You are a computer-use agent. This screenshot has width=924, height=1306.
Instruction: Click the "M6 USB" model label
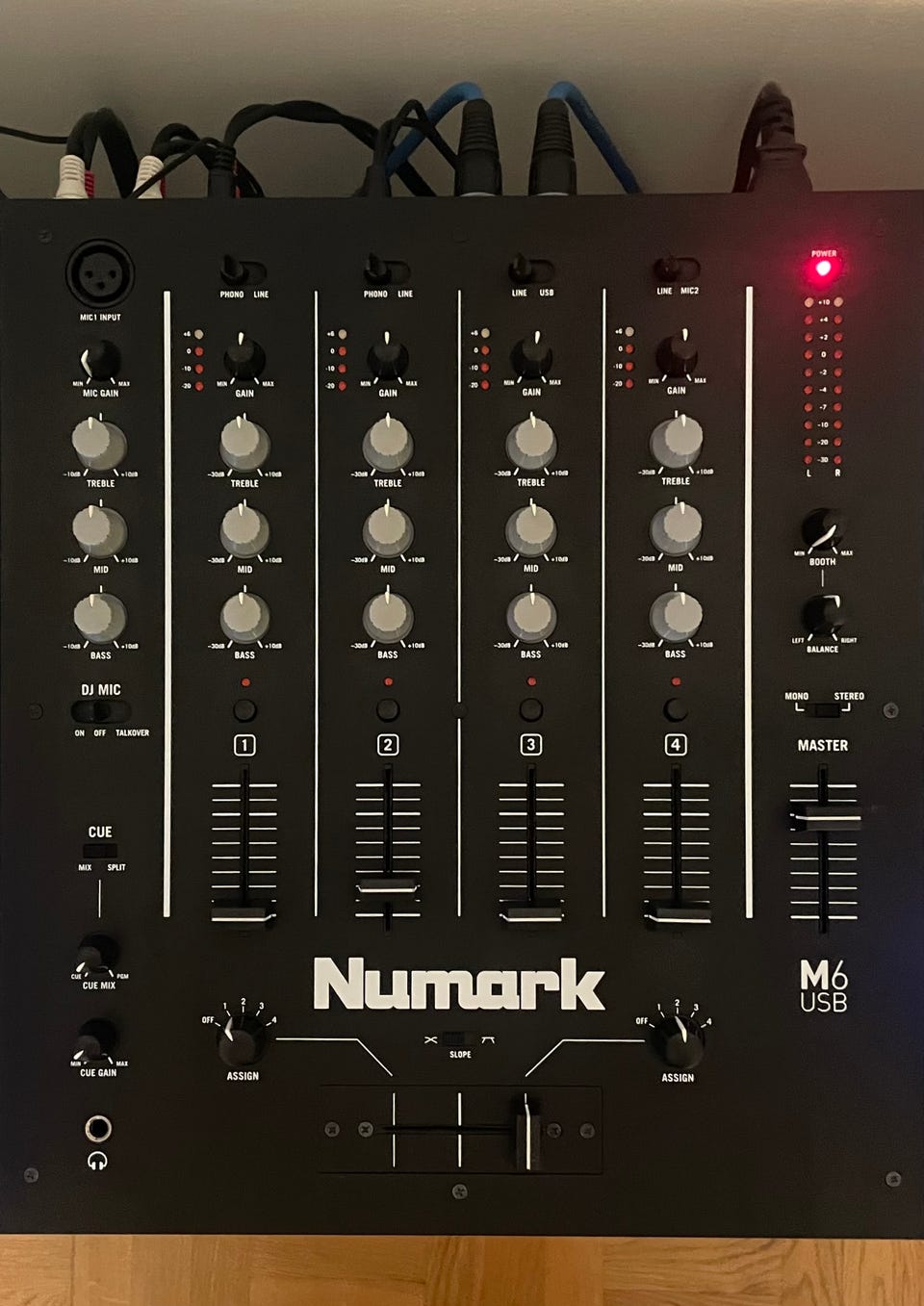click(x=824, y=986)
